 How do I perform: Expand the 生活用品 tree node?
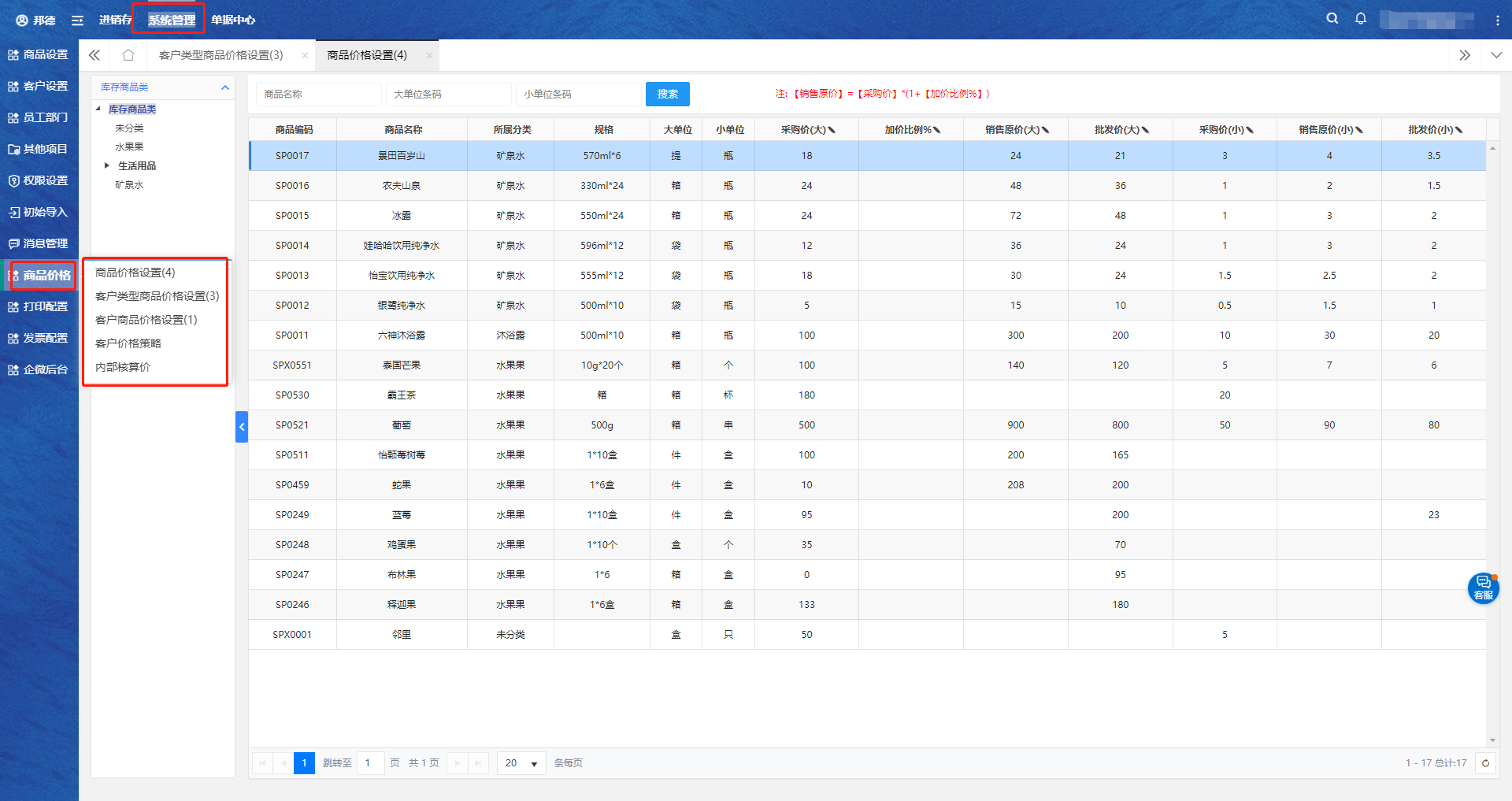(x=107, y=166)
